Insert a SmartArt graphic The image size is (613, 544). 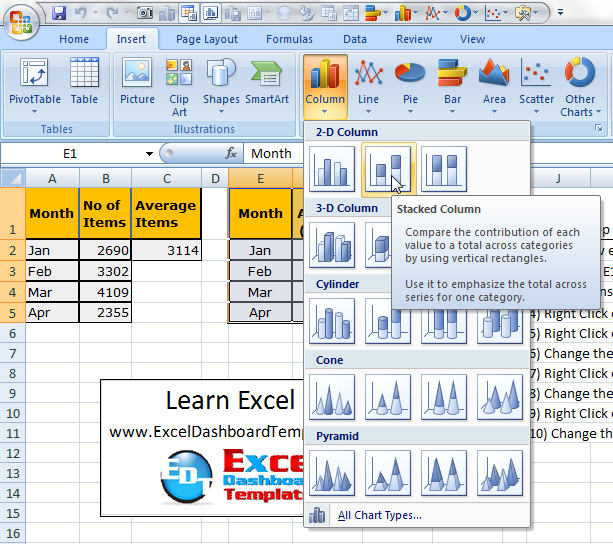[x=267, y=81]
